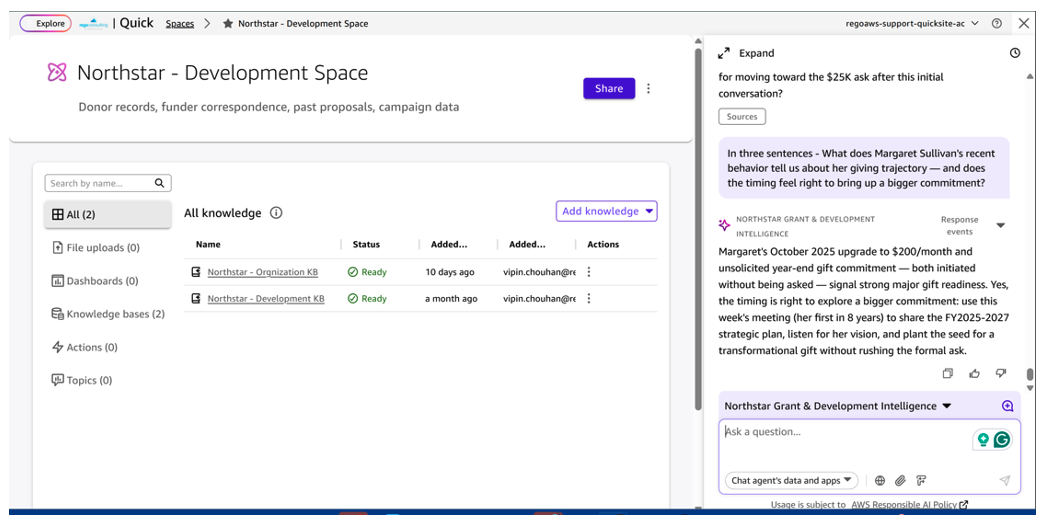Click the green lightbulb extension icon
1053x523 pixels.
coord(983,440)
